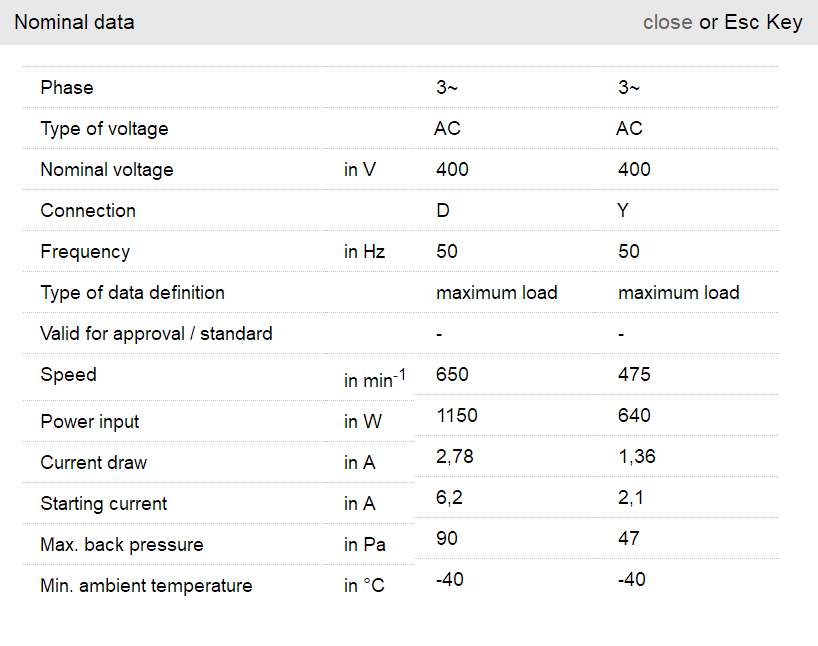This screenshot has width=818, height=646.
Task: Select the 475 speed value
Action: (634, 375)
